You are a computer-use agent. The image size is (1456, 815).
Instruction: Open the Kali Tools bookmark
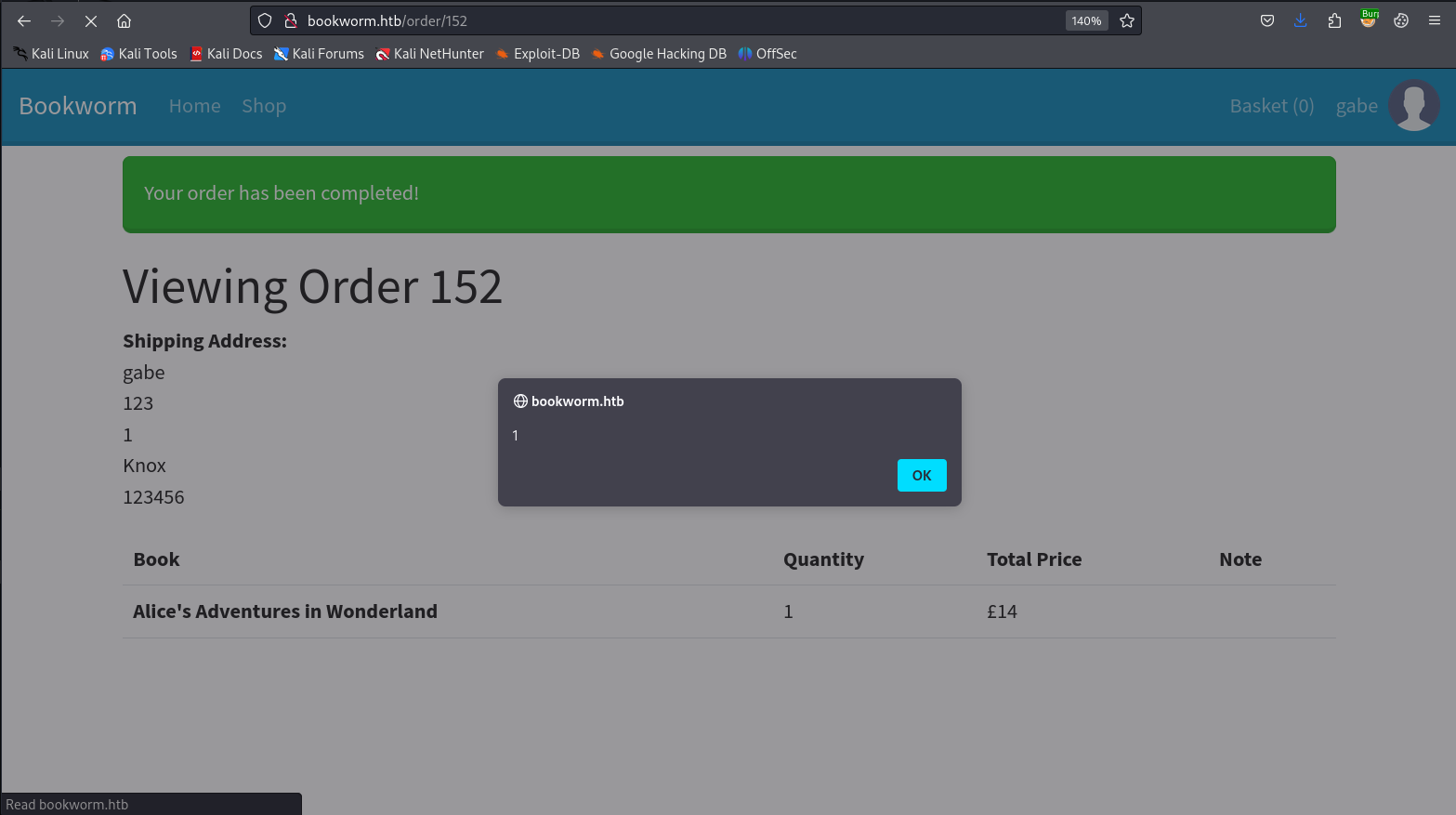pos(138,54)
